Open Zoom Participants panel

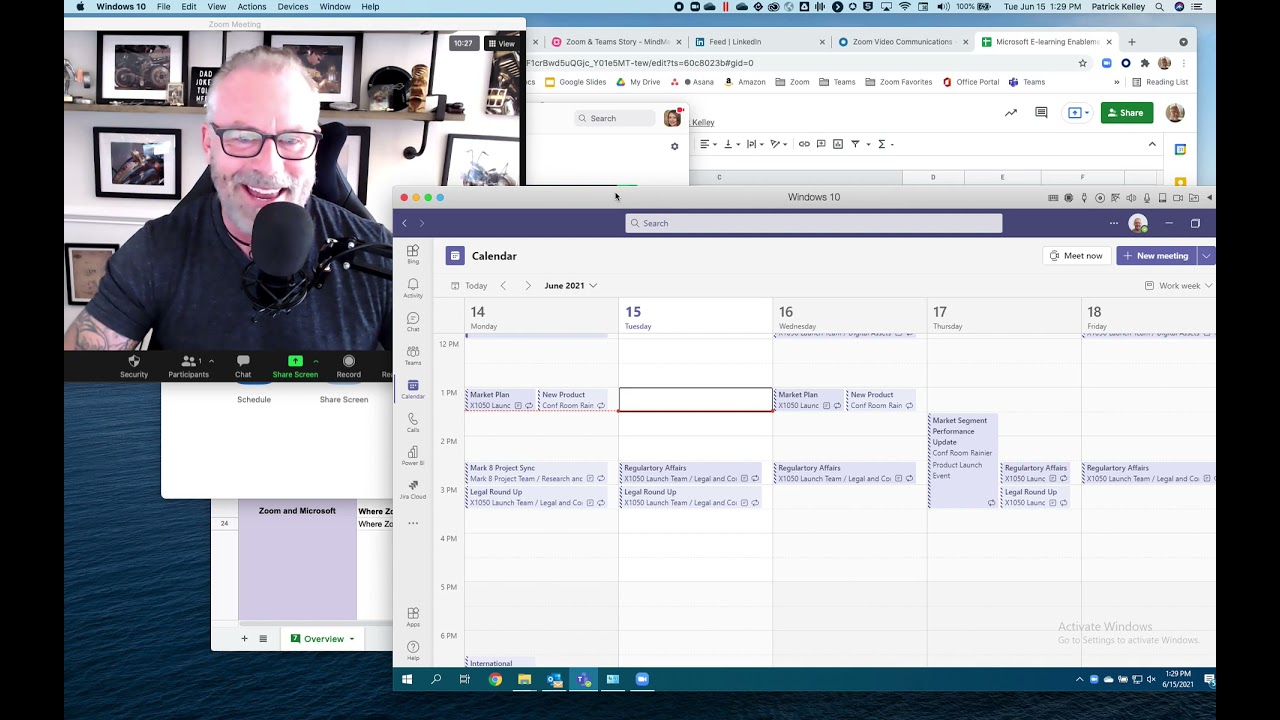pos(188,366)
